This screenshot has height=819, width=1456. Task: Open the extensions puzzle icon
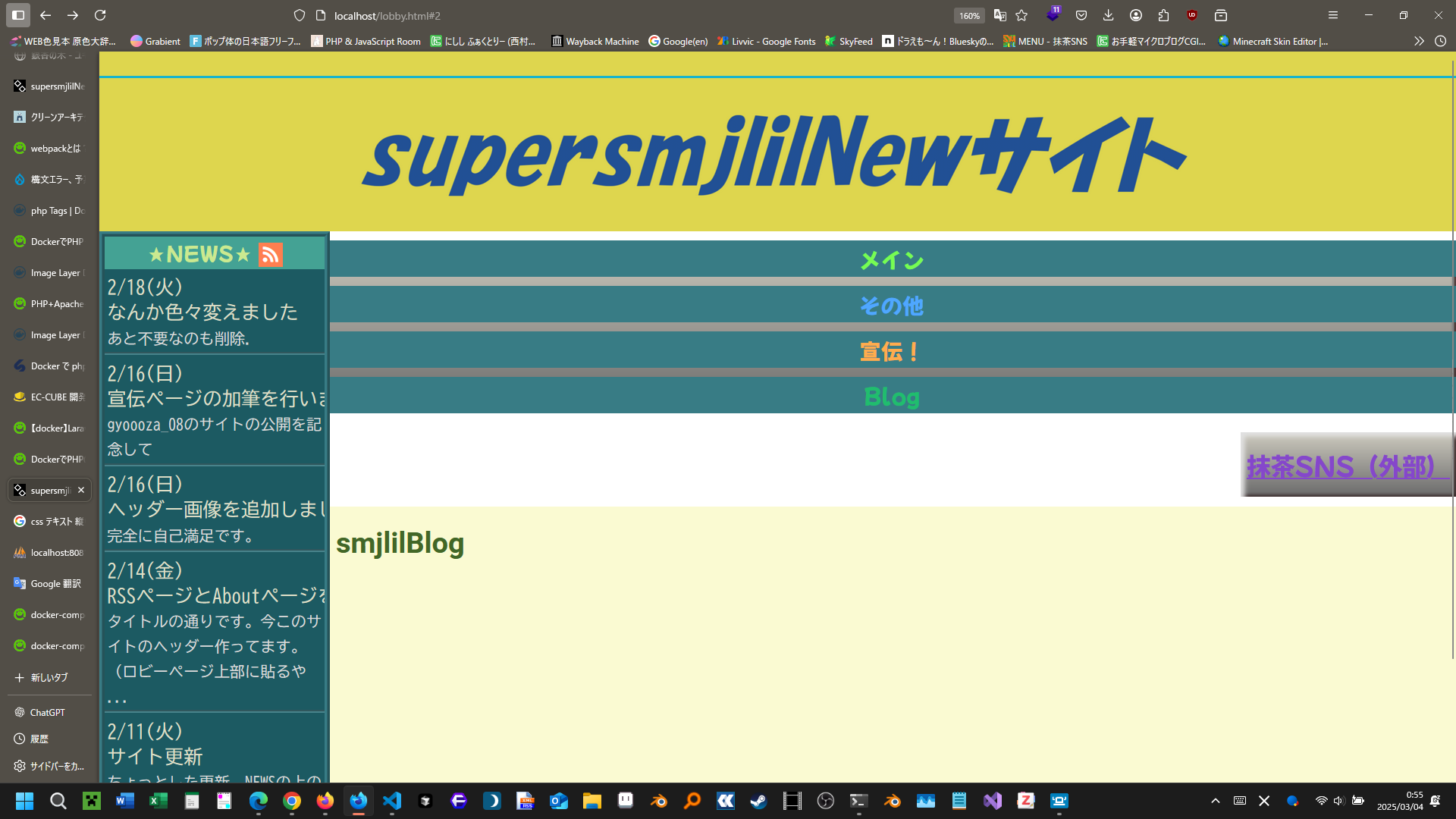[x=1163, y=15]
